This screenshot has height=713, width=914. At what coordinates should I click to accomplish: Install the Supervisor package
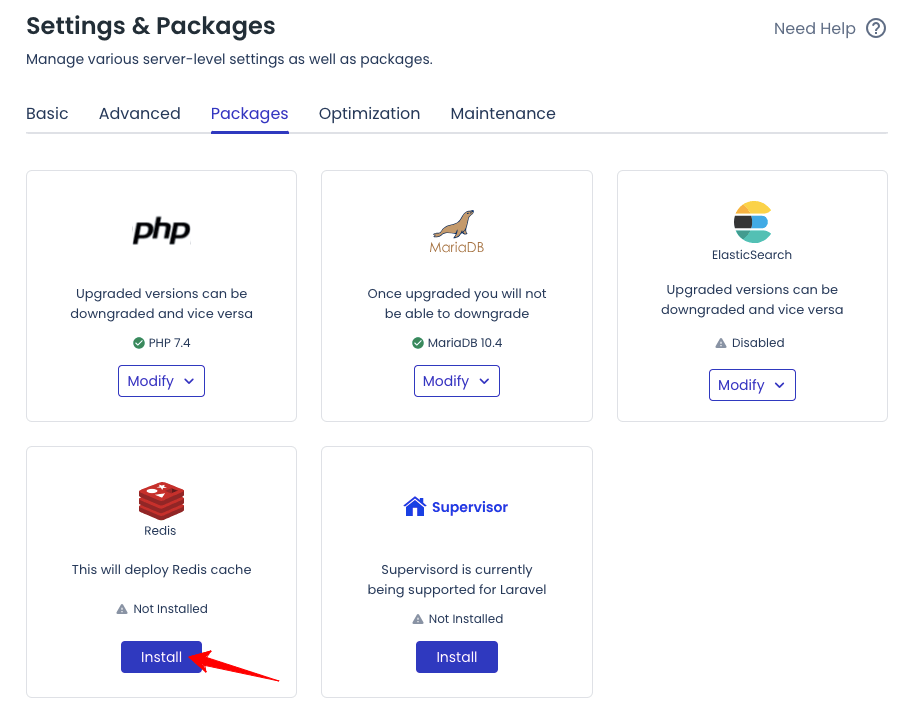click(x=456, y=657)
